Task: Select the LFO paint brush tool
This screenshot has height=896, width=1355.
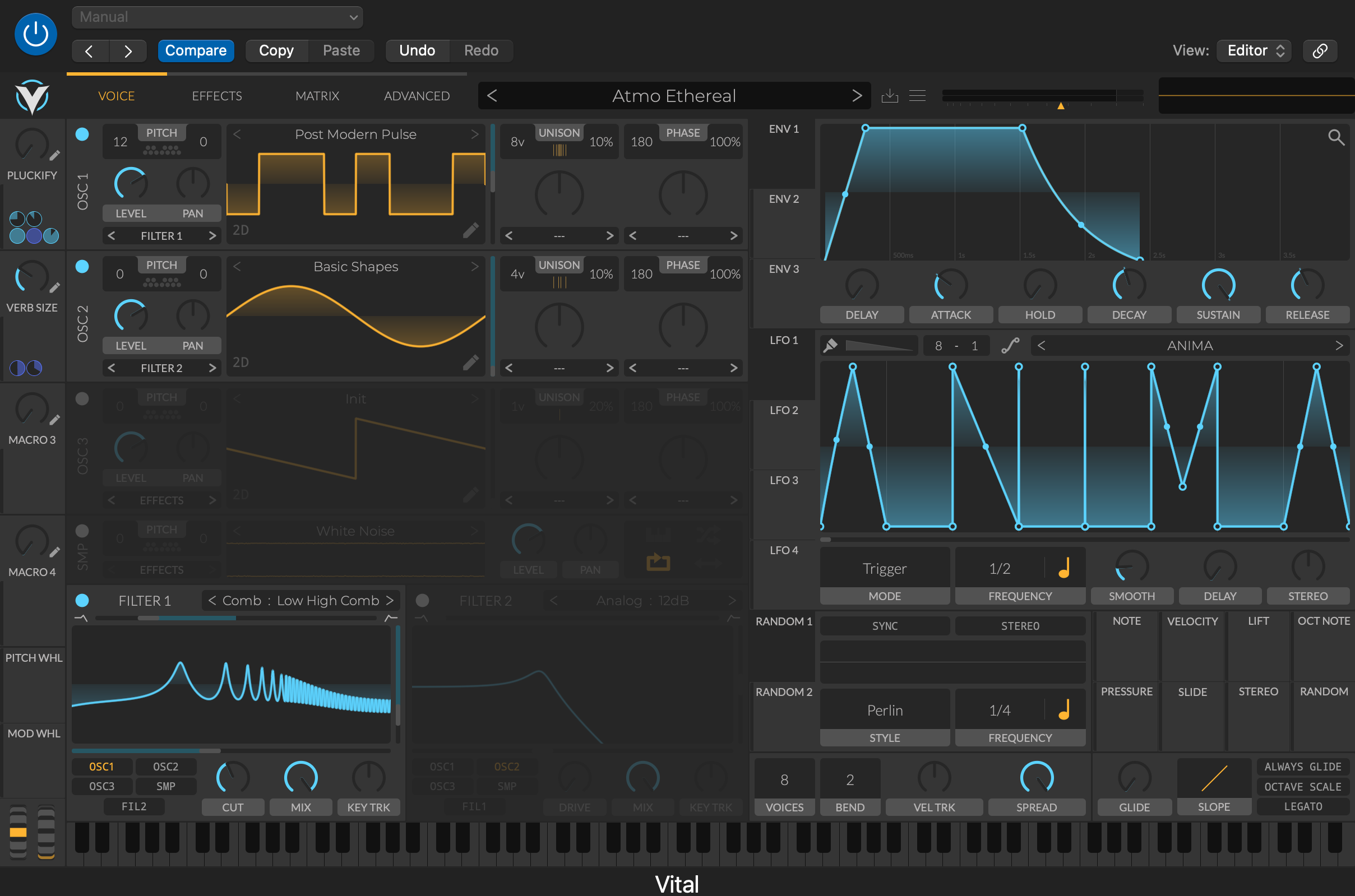Action: click(x=830, y=345)
